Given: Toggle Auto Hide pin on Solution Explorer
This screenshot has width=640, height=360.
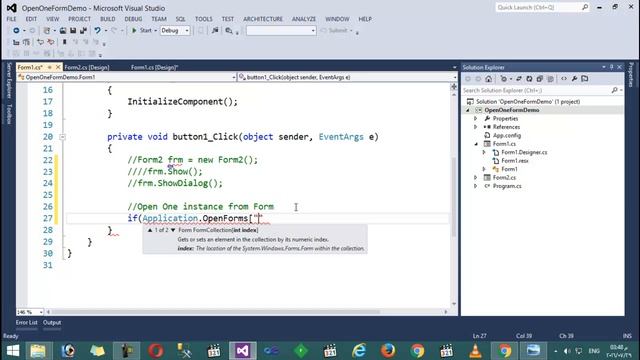Looking at the screenshot, I should point(611,67).
